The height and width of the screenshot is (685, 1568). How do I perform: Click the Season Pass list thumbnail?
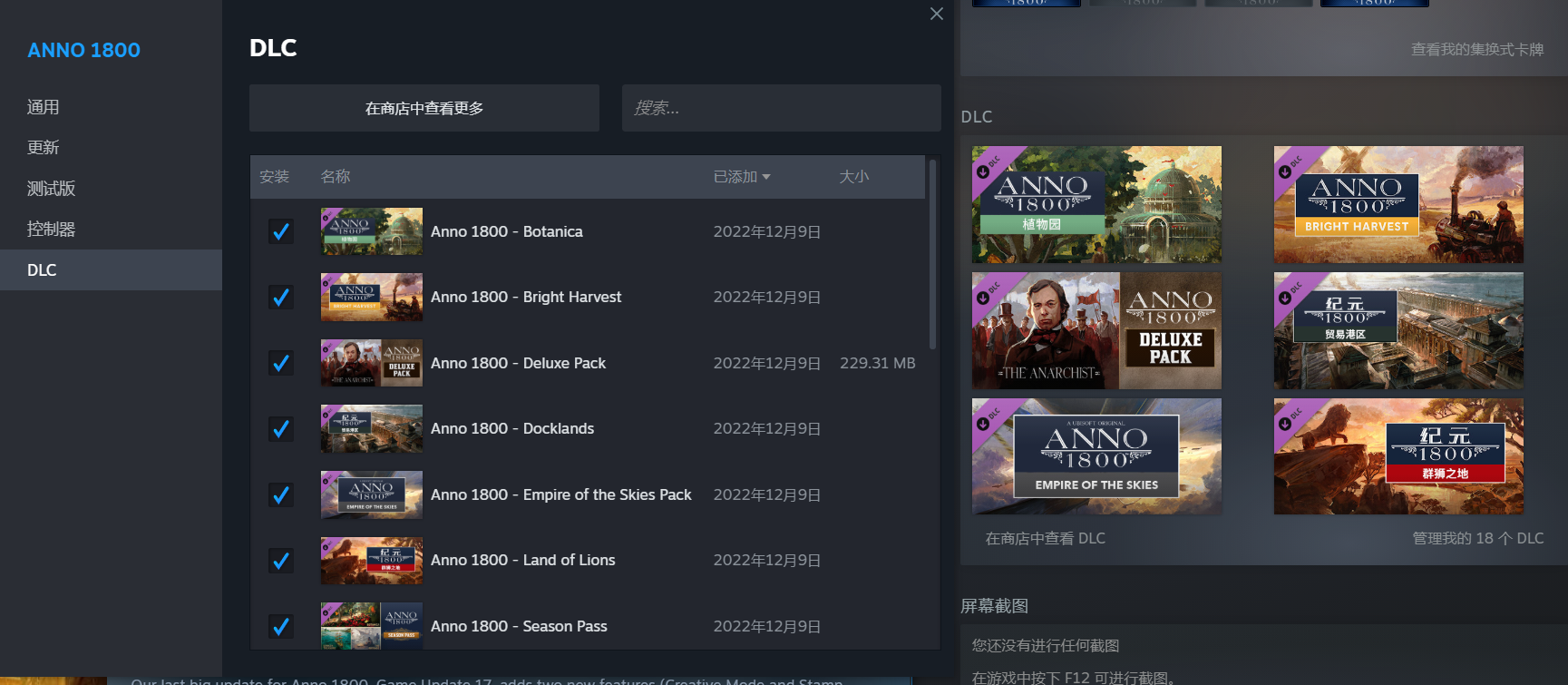point(372,626)
